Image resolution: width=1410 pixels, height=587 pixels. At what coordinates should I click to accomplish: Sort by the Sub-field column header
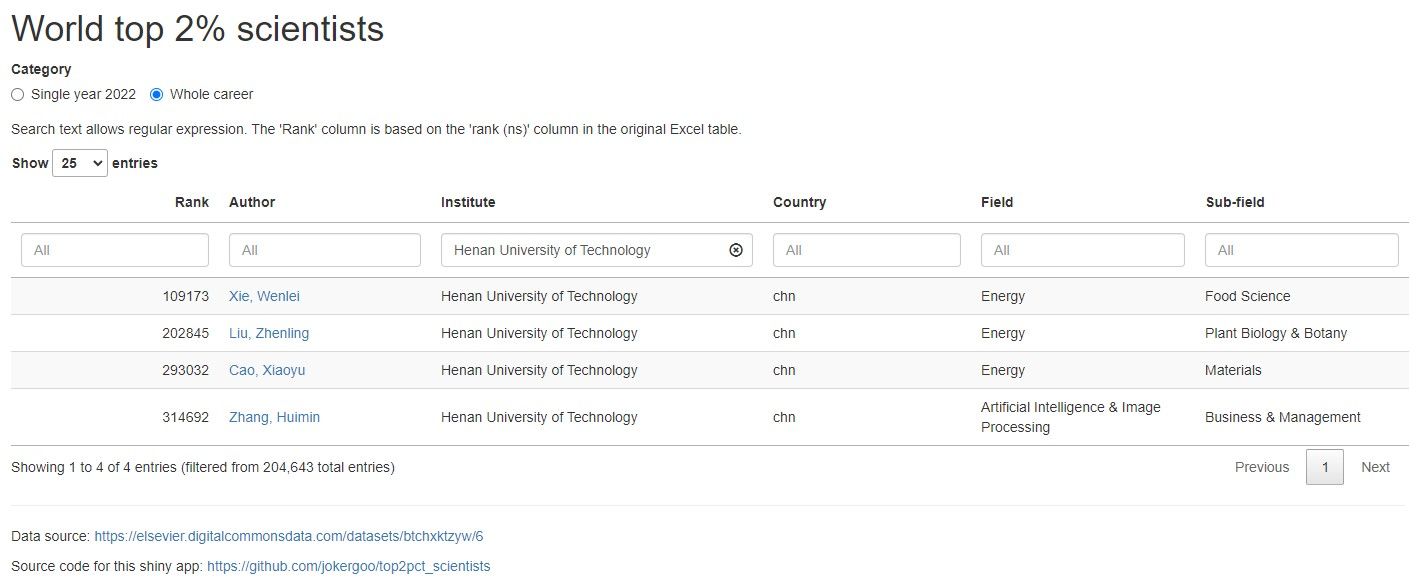pyautogui.click(x=1235, y=202)
